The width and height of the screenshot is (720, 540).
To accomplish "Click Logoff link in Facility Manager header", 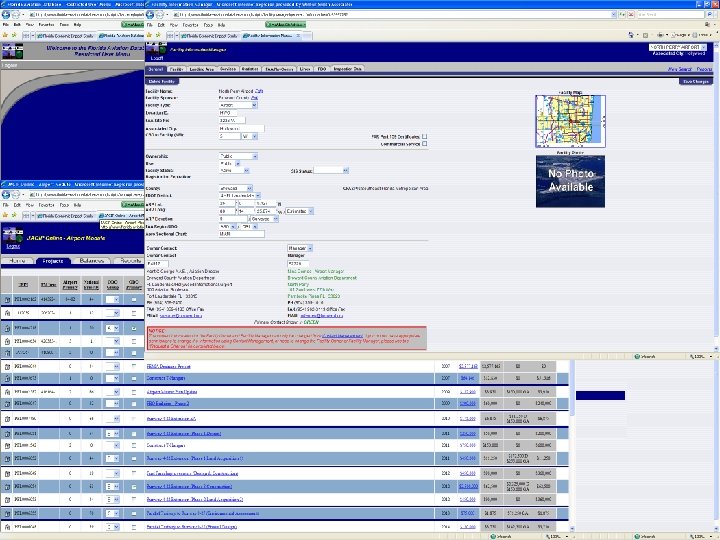I will click(157, 58).
